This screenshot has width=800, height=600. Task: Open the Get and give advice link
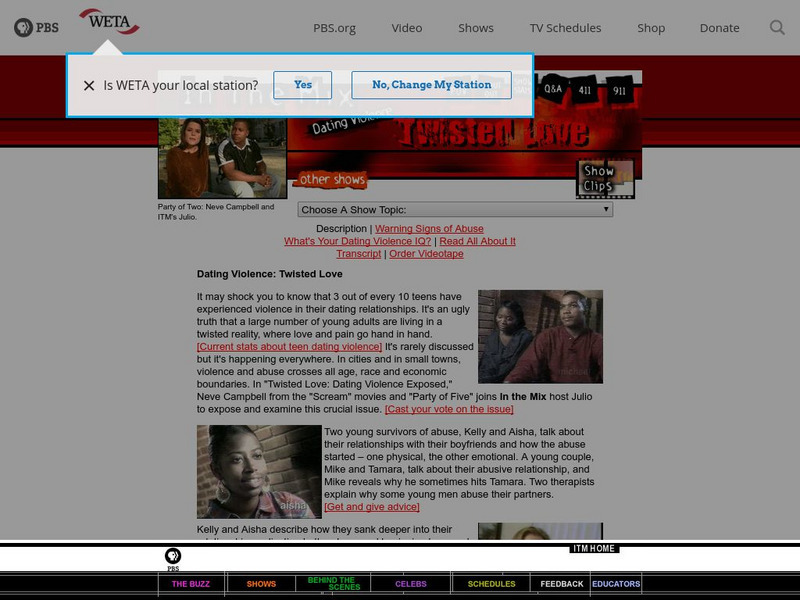coord(372,507)
